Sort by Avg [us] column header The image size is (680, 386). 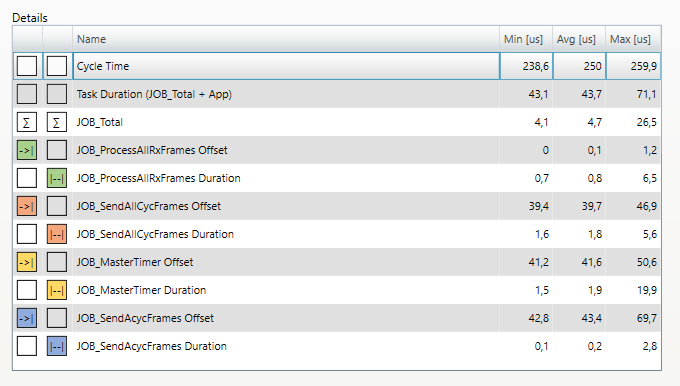click(579, 39)
